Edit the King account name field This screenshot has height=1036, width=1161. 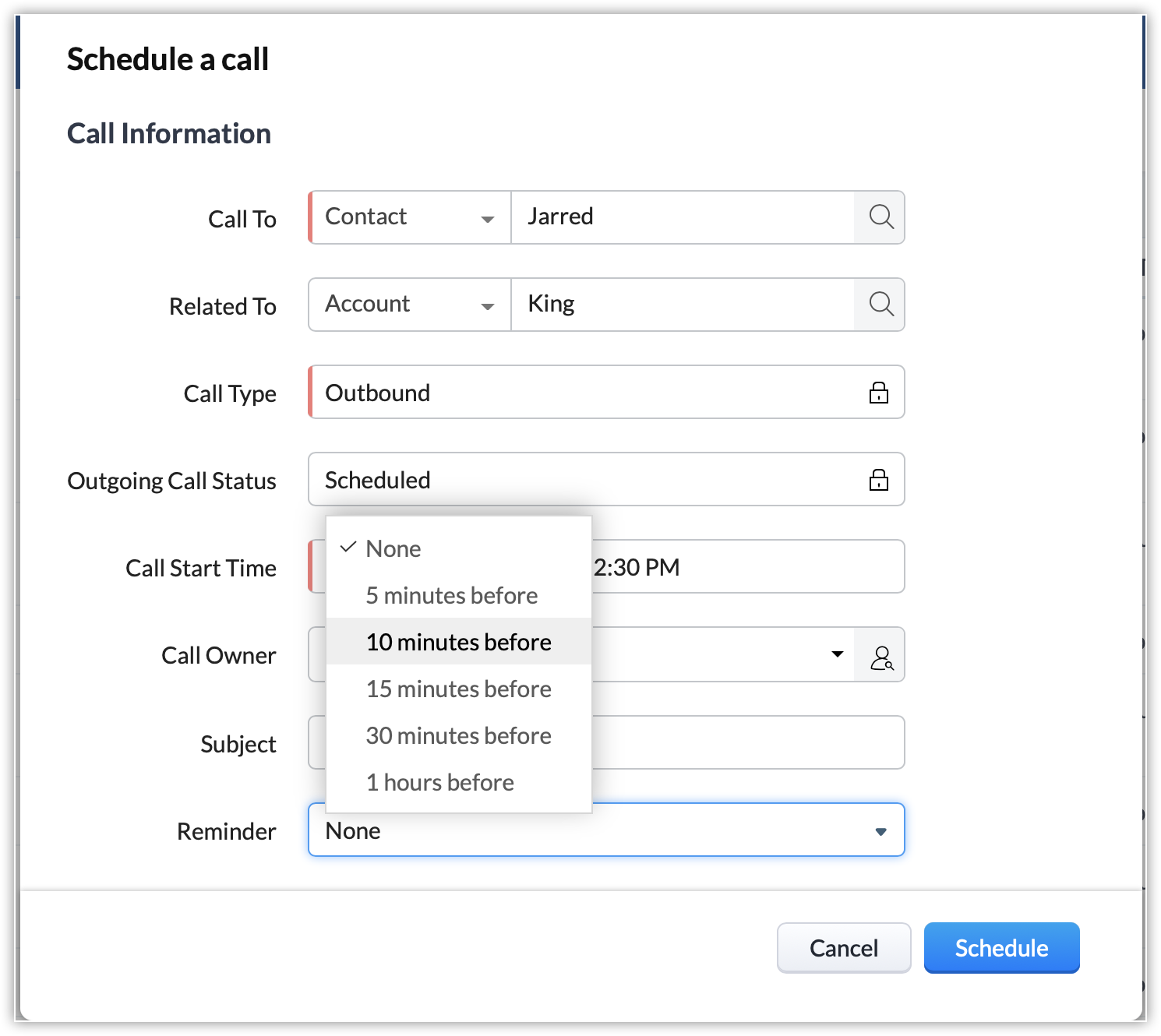pyautogui.click(x=682, y=305)
